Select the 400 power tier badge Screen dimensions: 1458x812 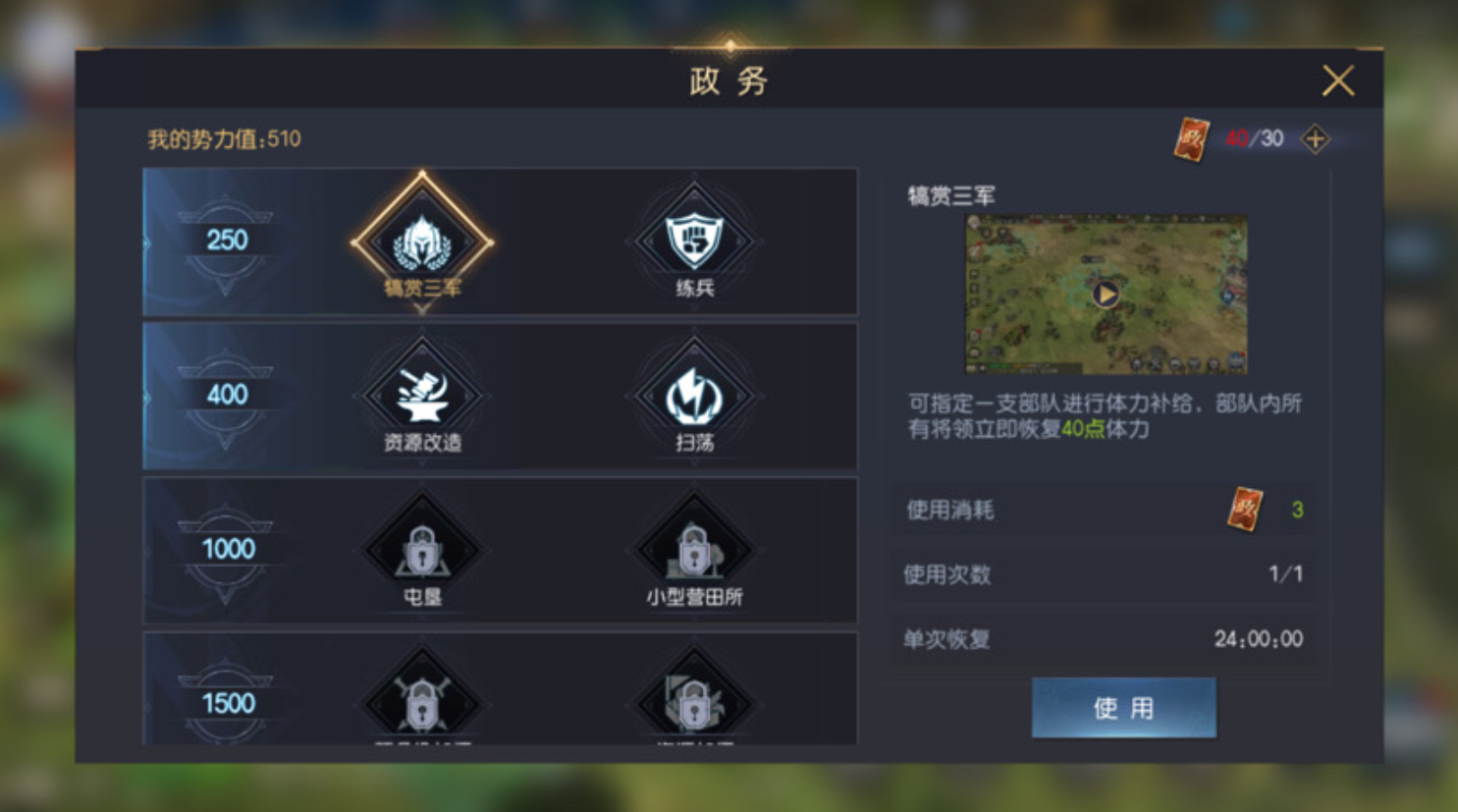(226, 395)
